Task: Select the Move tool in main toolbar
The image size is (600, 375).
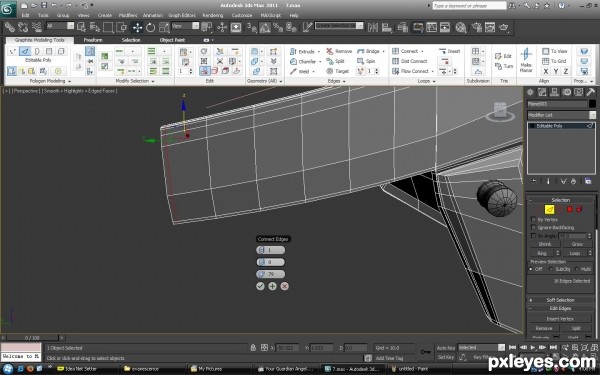Action: point(137,28)
